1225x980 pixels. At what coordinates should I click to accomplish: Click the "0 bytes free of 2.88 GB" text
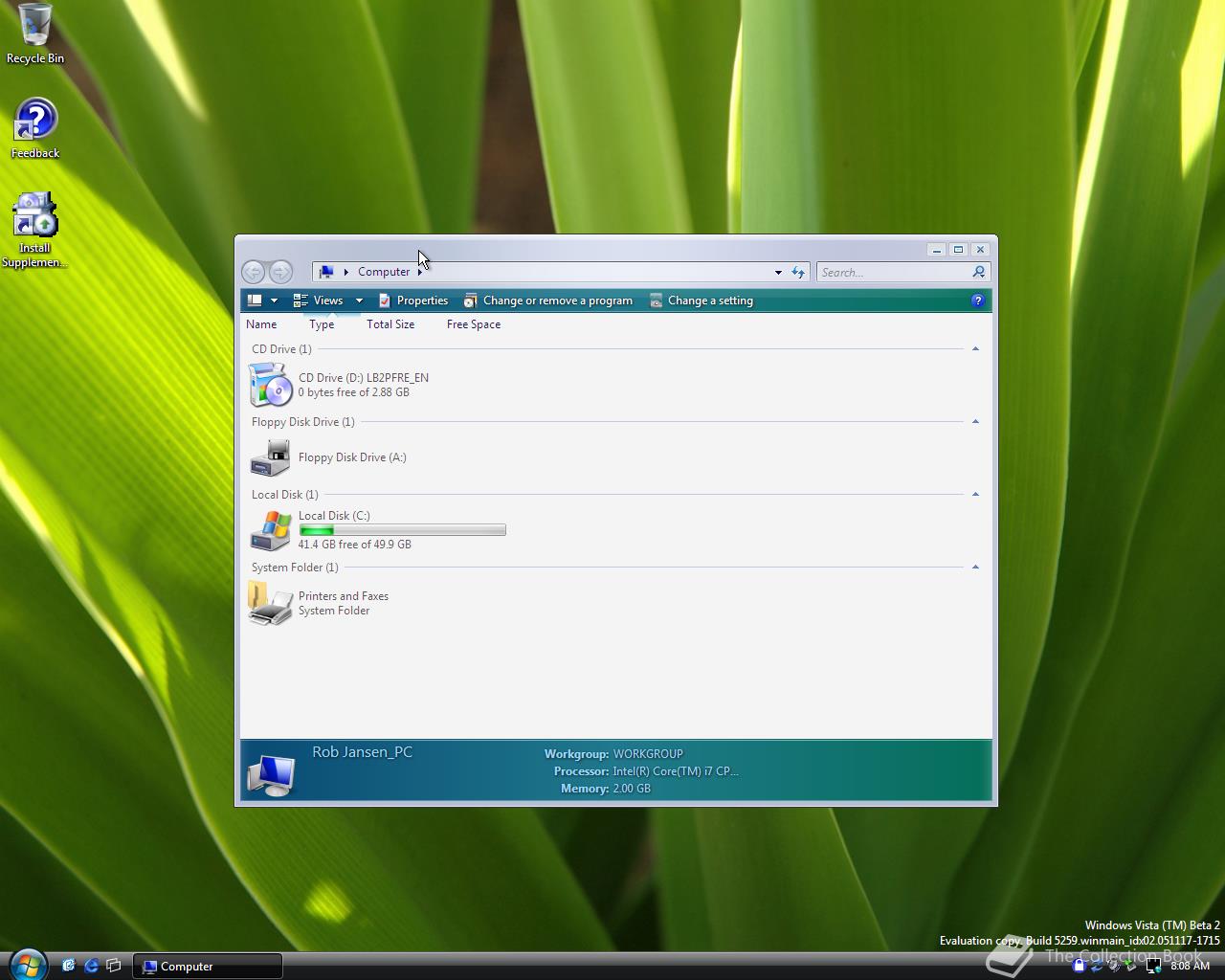pos(354,392)
